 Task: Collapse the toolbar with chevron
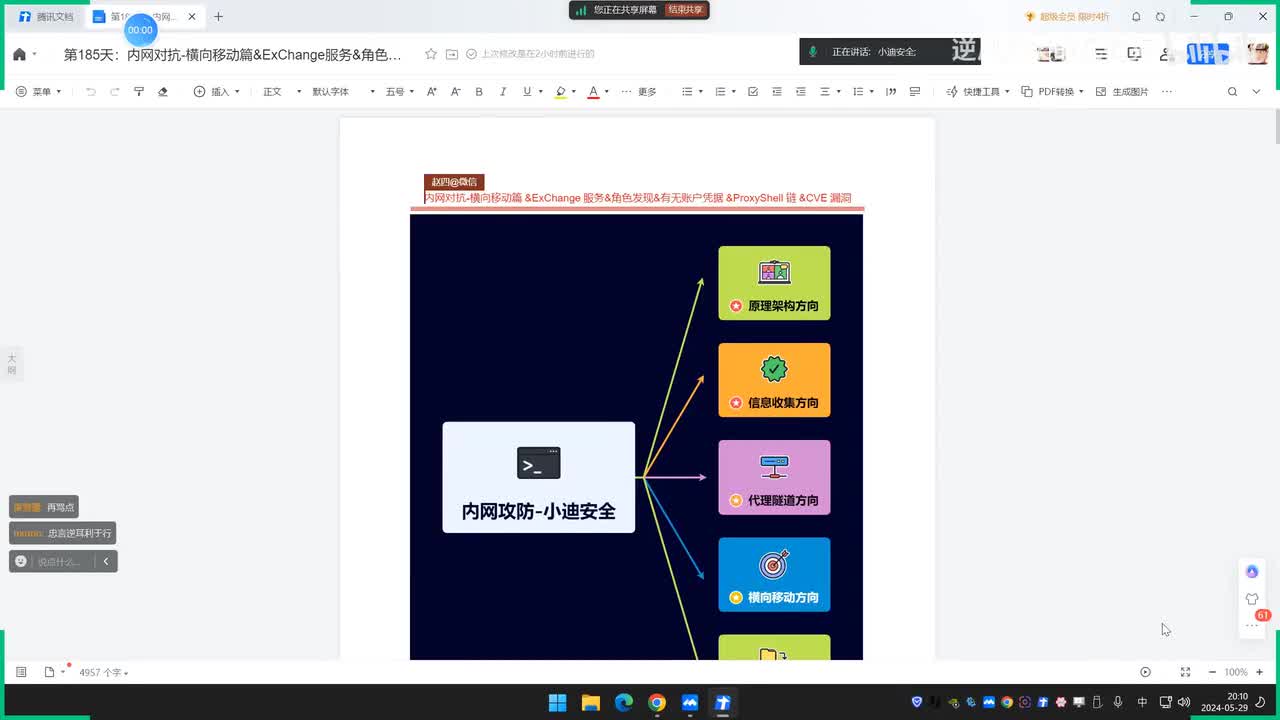coord(1257,91)
